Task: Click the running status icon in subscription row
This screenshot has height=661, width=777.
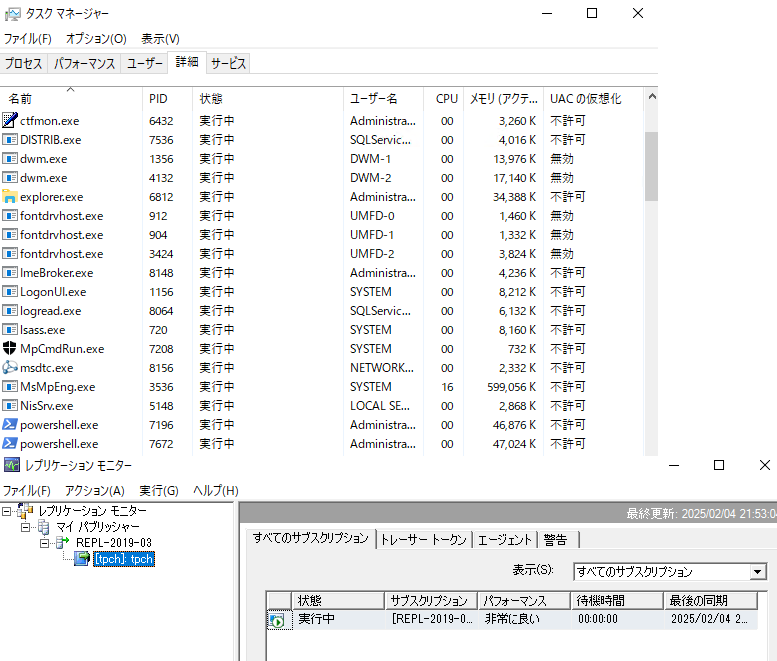Action: 278,620
